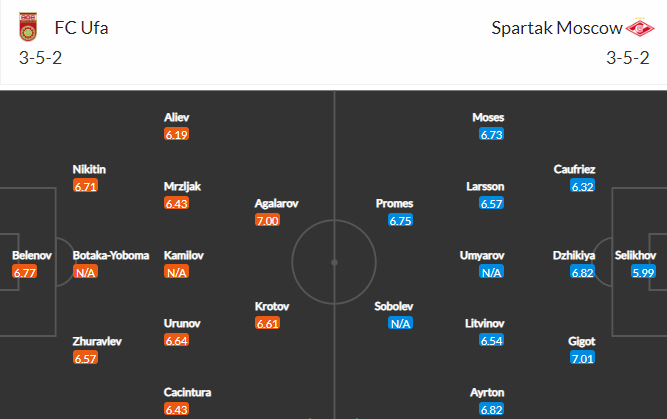Select Gigot's 7.01 rating badge
Viewport: 667px width, 419px height.
[x=582, y=358]
